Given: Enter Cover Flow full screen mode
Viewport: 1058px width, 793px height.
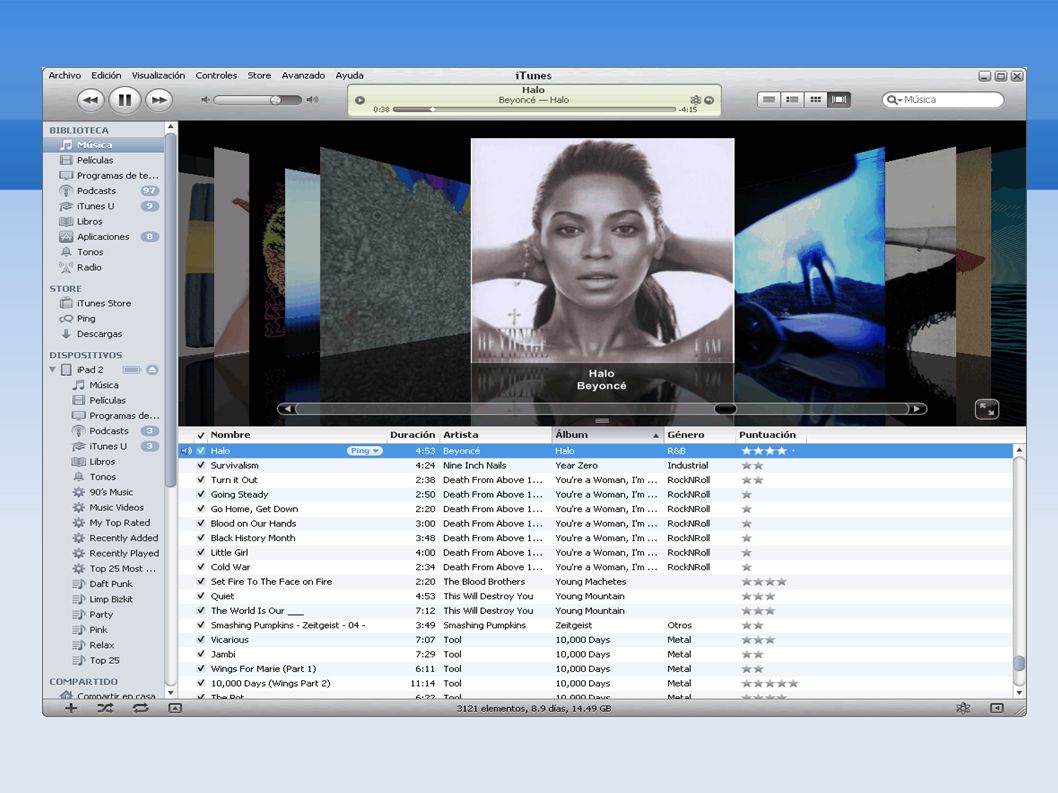Looking at the screenshot, I should tap(986, 409).
